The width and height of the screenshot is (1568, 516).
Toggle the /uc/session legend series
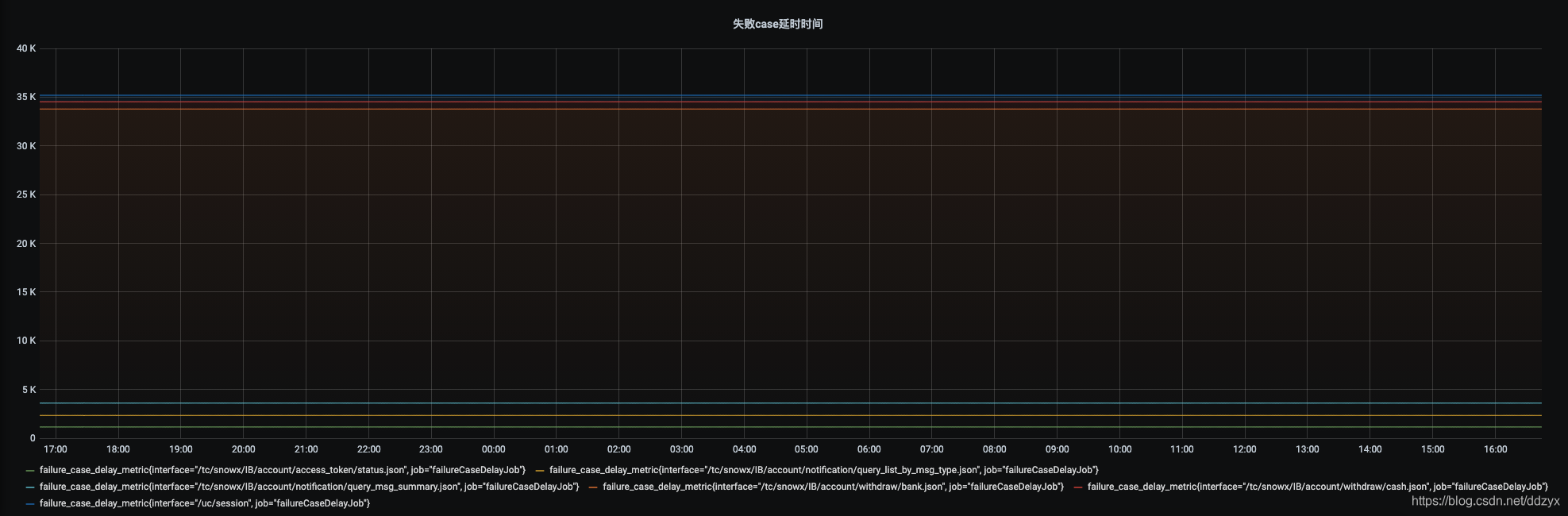[x=205, y=503]
